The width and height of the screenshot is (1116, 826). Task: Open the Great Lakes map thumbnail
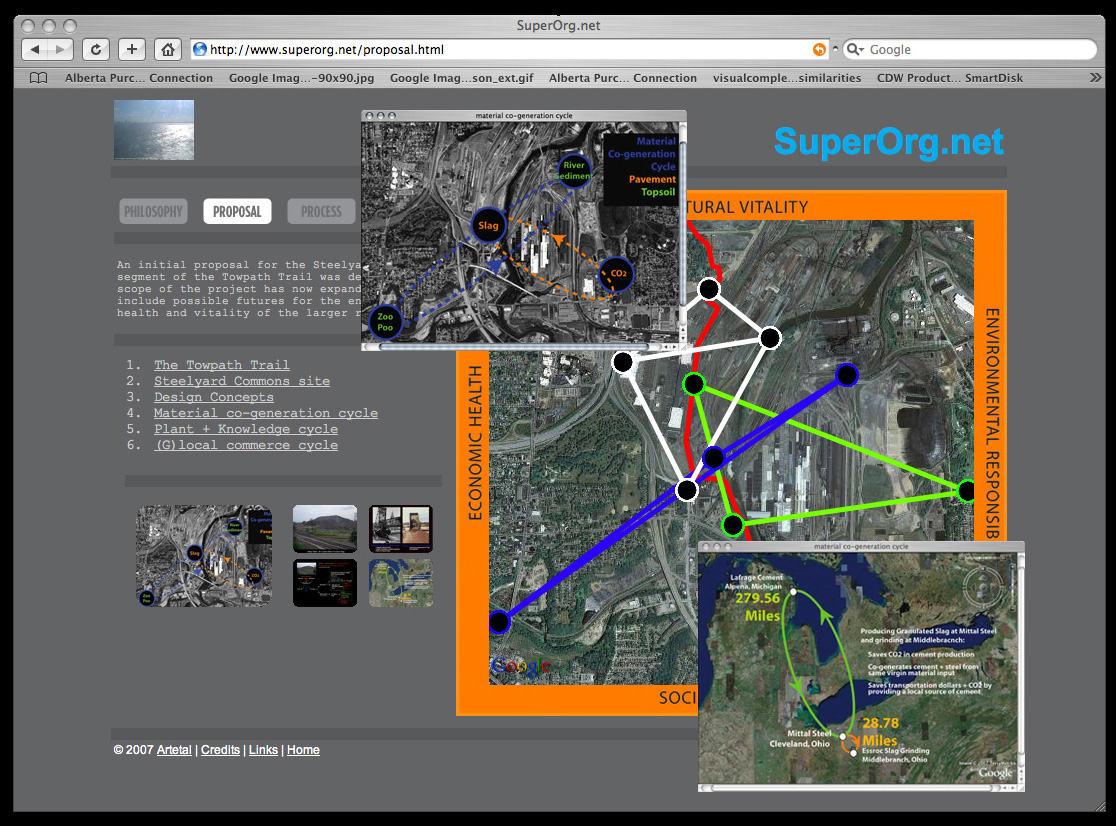click(401, 583)
